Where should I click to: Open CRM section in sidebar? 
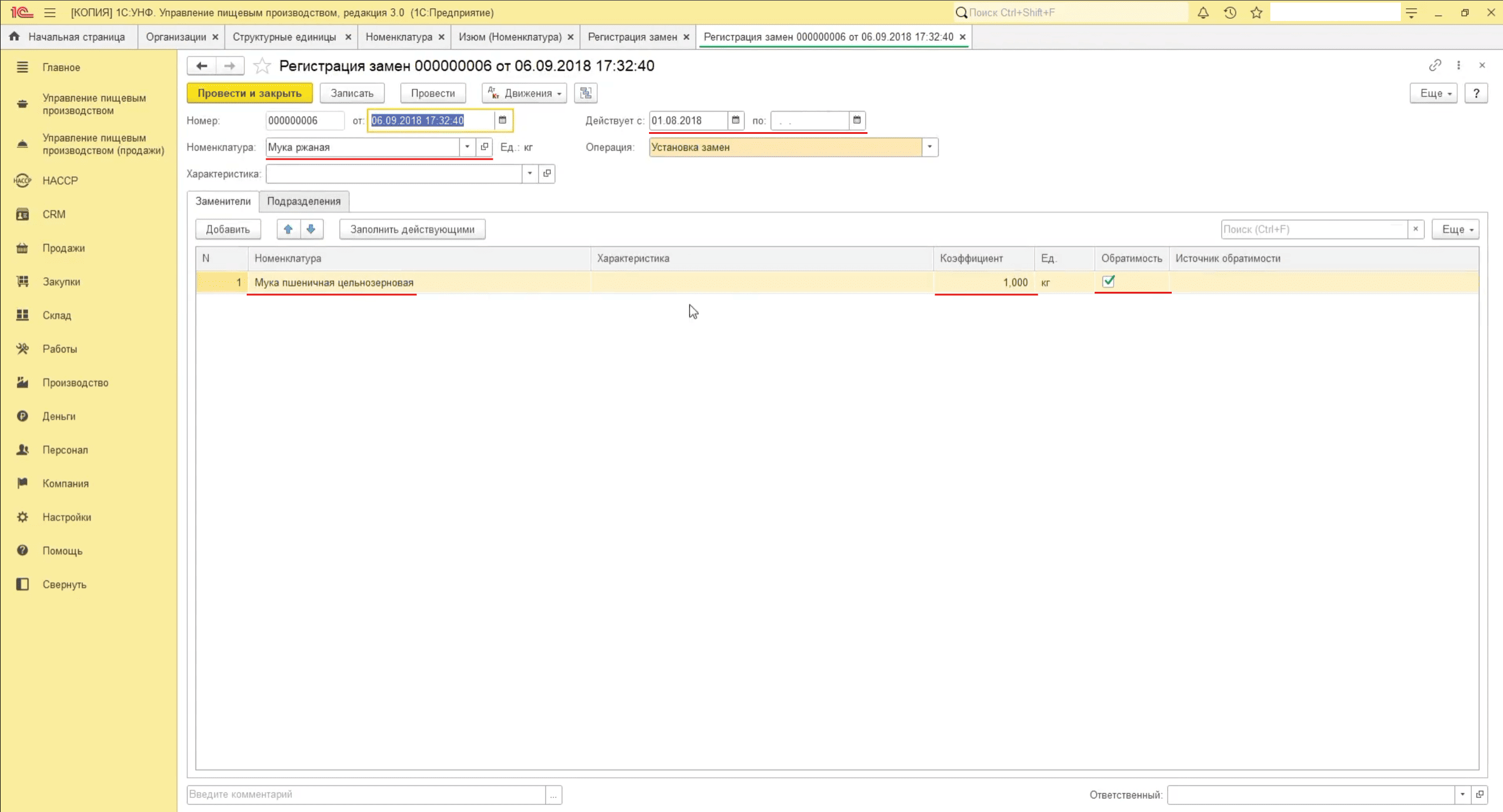(x=53, y=214)
